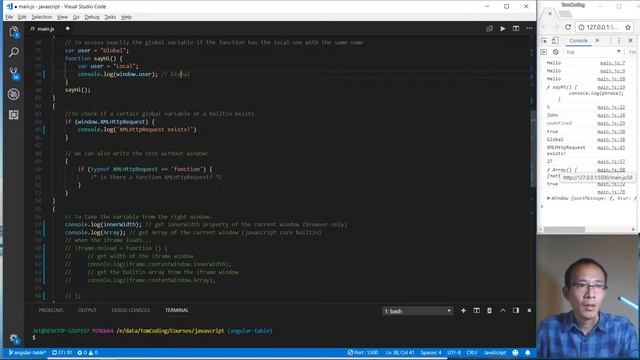640x360 pixels.
Task: Click the sync changes indicator in status bar
Action: pos(62,353)
